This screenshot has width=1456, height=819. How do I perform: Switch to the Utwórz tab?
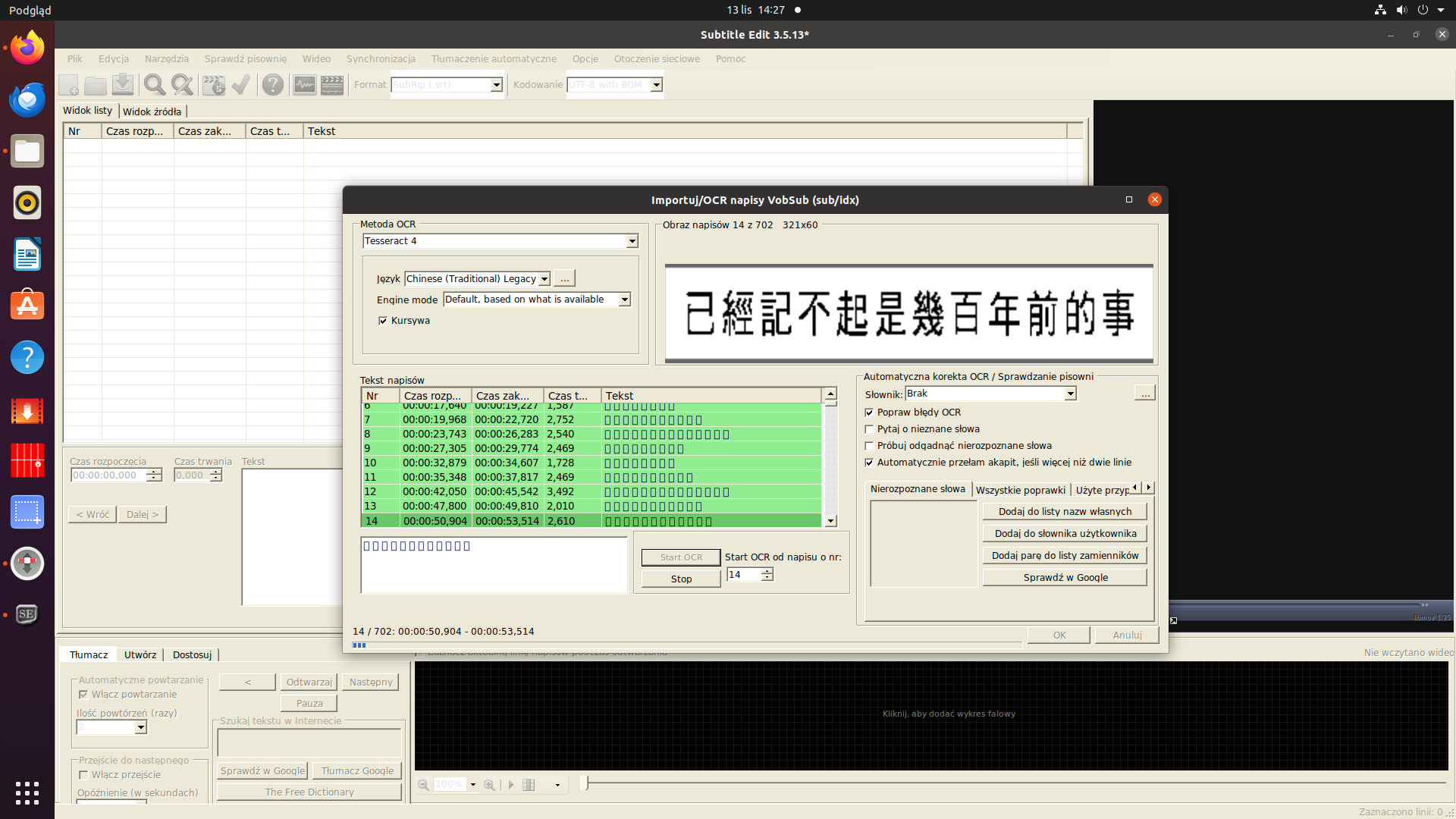[x=140, y=654]
